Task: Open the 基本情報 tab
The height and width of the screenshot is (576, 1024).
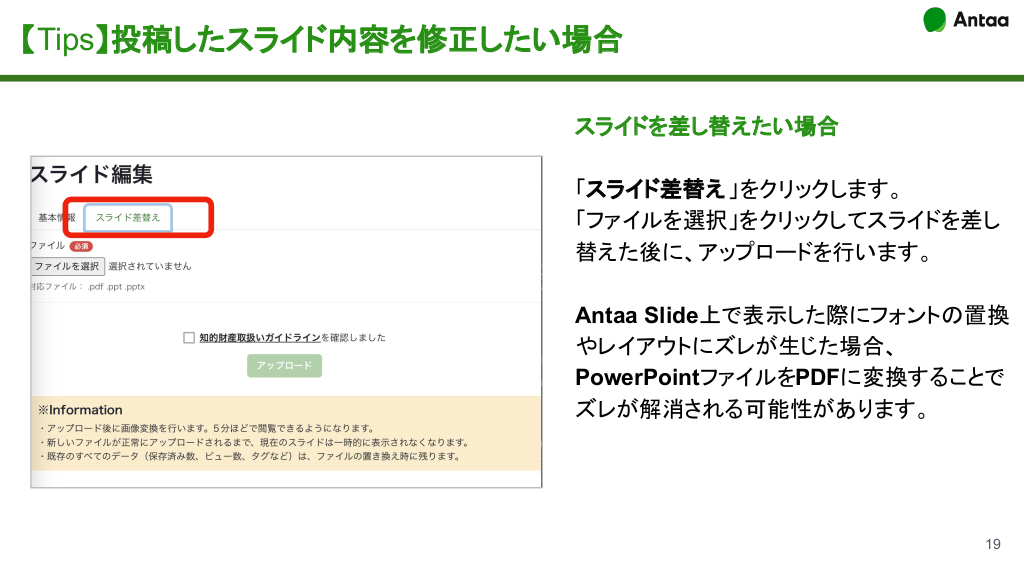Action: (56, 217)
